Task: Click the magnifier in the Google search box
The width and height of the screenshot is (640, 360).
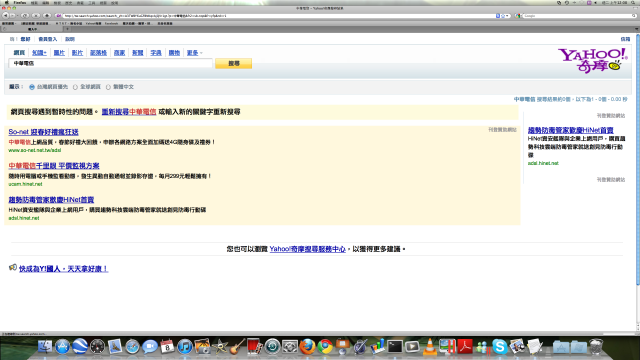Action: point(634,16)
